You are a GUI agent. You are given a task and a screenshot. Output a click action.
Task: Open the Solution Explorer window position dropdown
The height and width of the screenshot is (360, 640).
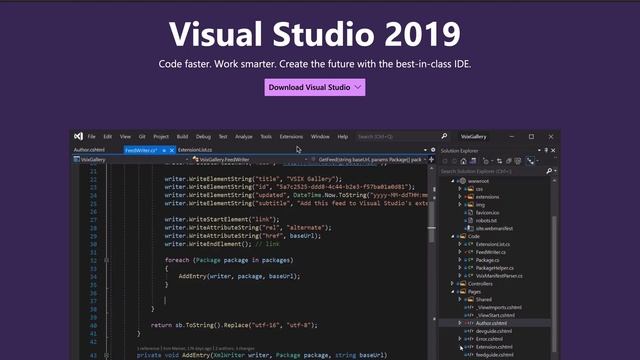pyautogui.click(x=539, y=150)
